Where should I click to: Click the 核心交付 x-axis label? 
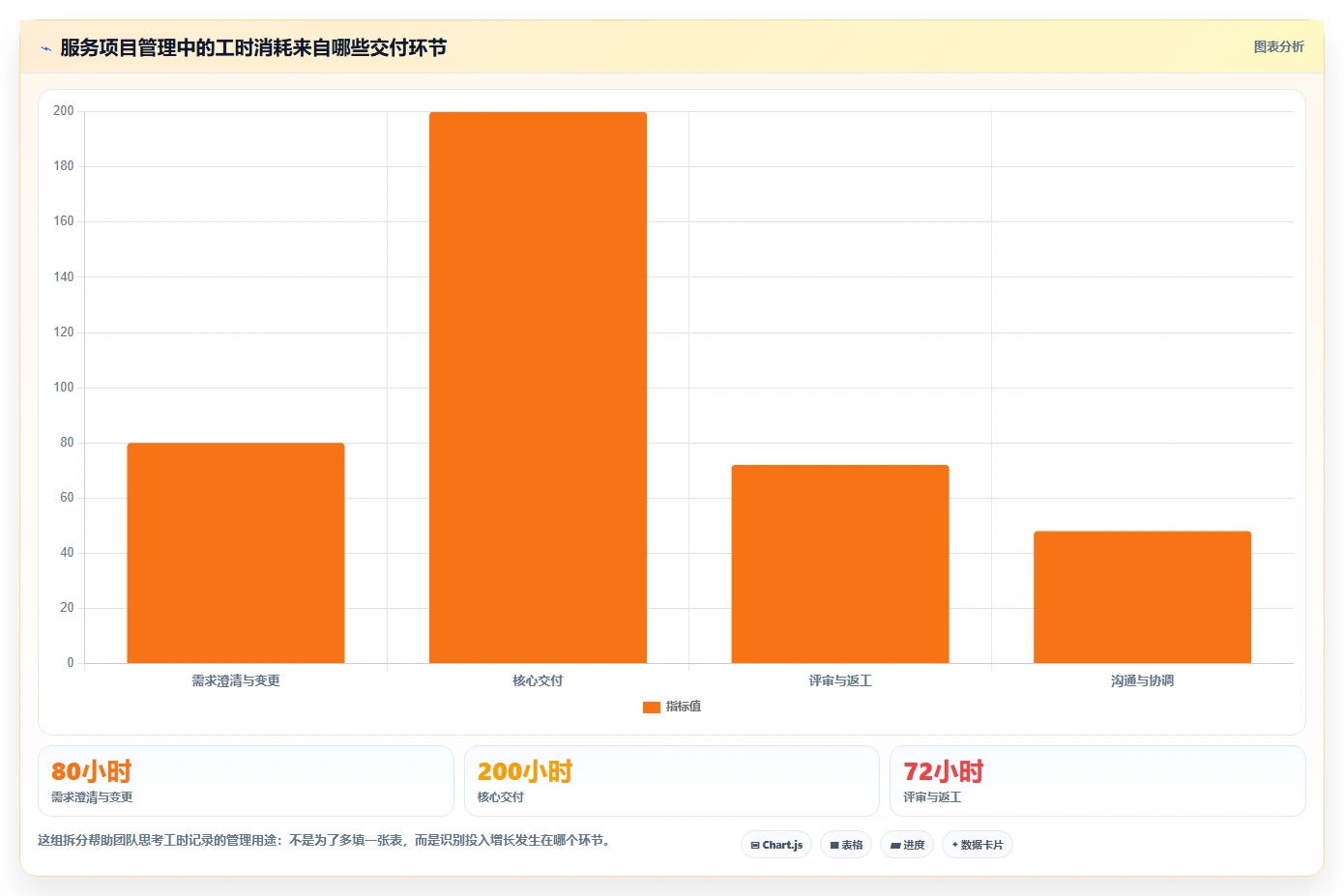[538, 680]
